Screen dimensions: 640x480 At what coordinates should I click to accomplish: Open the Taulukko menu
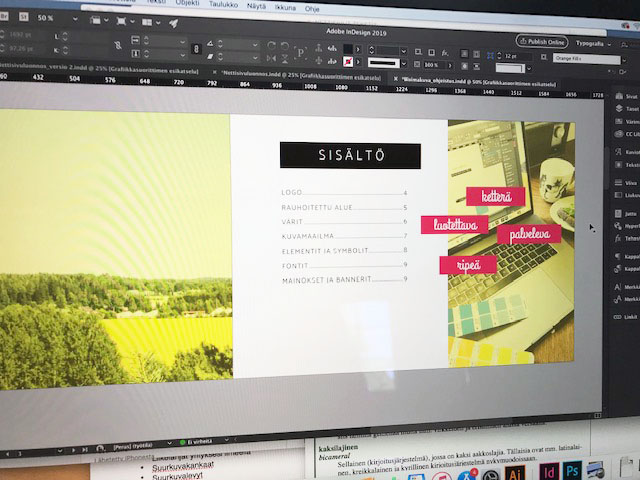pyautogui.click(x=223, y=4)
